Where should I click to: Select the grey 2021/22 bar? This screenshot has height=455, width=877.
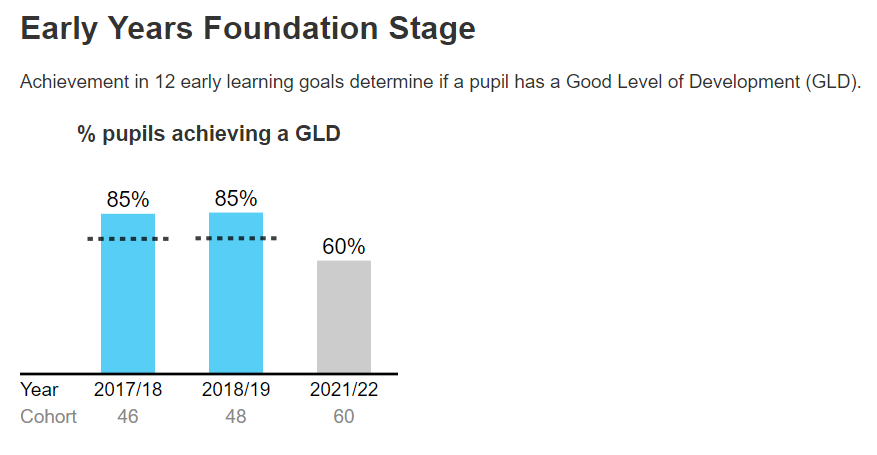(344, 317)
